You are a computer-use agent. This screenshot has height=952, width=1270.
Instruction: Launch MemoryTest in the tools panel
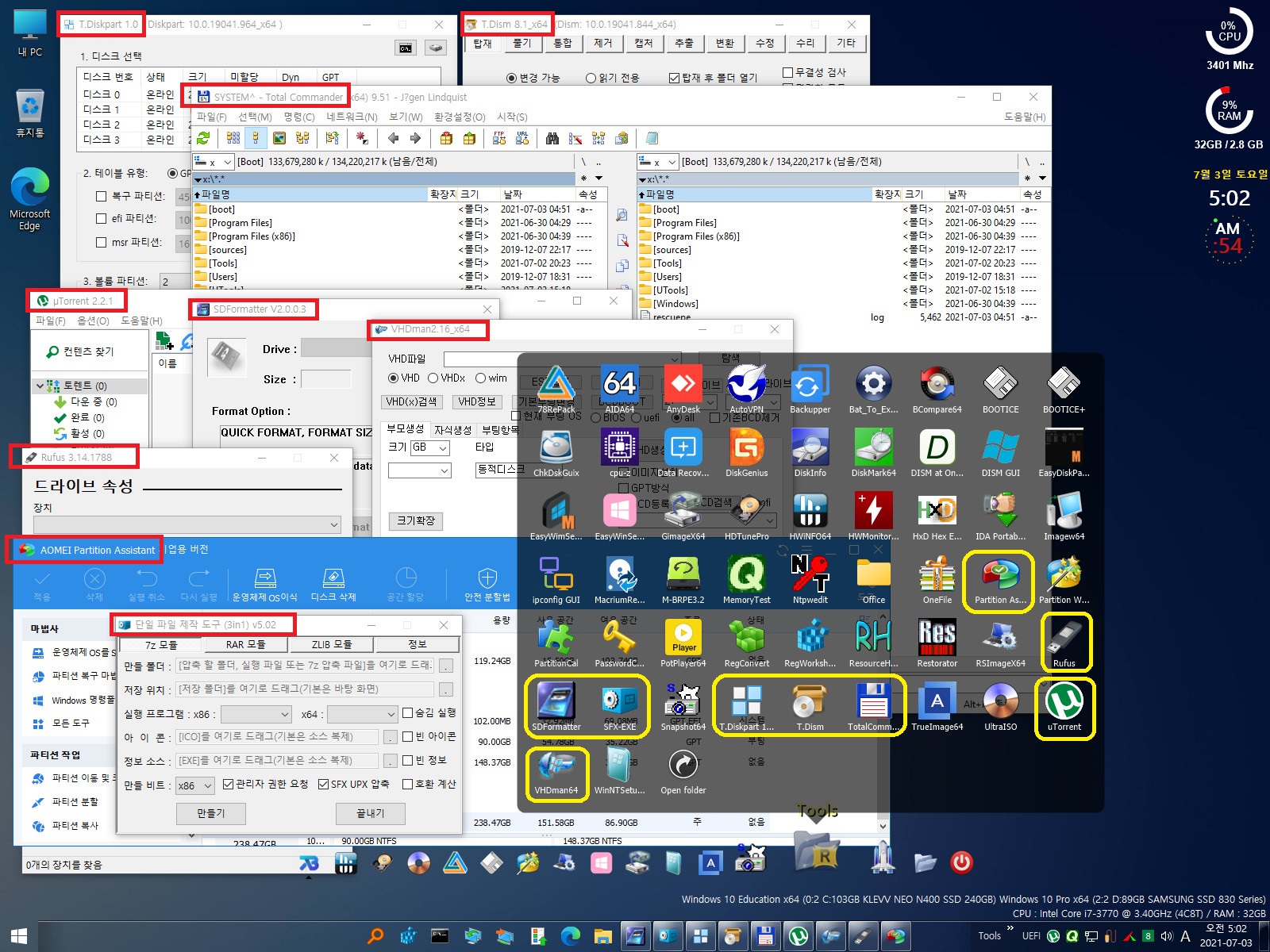746,579
